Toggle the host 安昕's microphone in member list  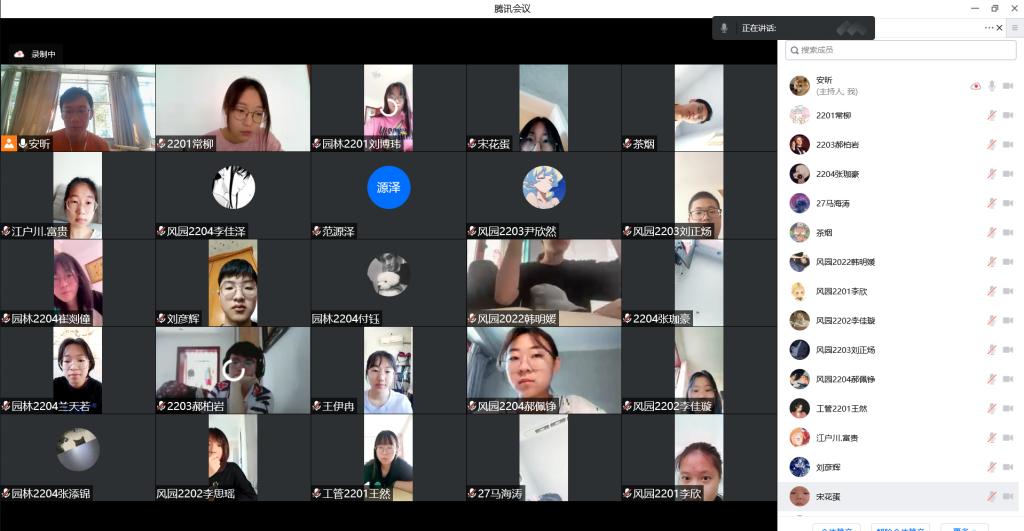coord(992,86)
